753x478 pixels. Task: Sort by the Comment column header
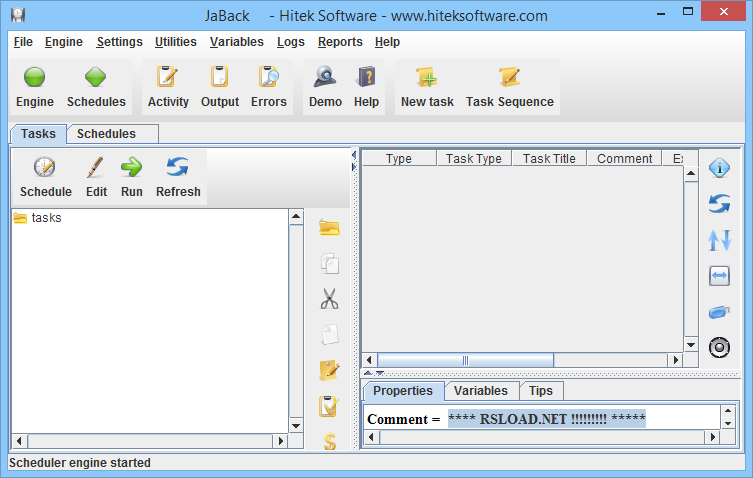[624, 159]
